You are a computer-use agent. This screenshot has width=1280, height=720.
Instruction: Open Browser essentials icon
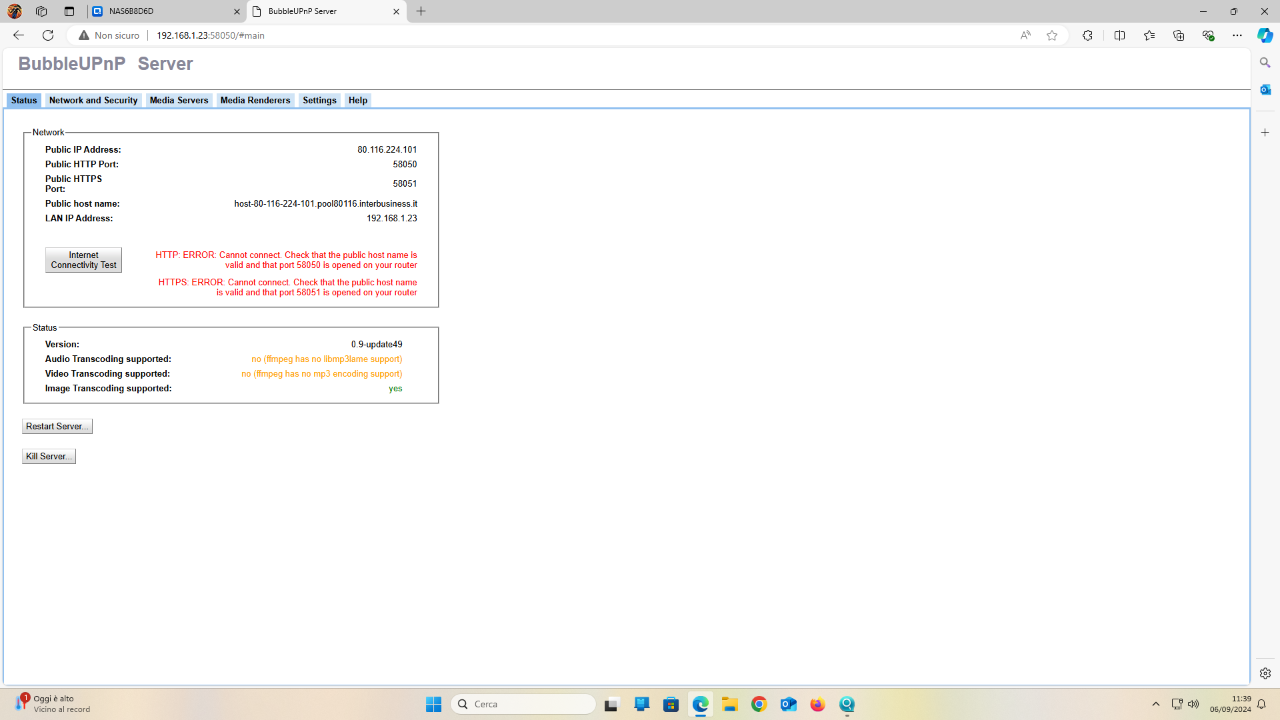pyautogui.click(x=1208, y=35)
